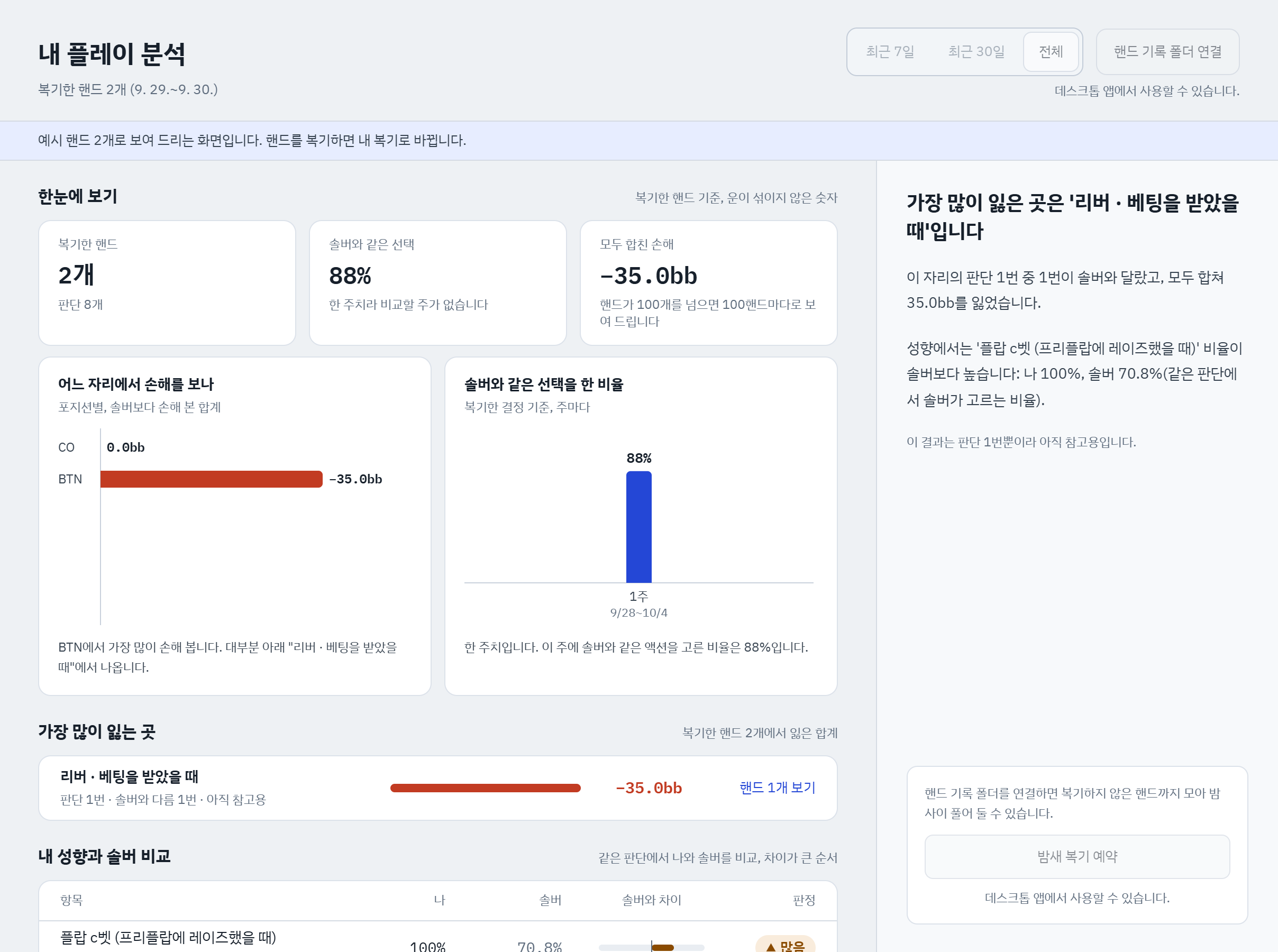Click the 솔버와 차이 indicator for 플랍 c벳

click(x=652, y=947)
